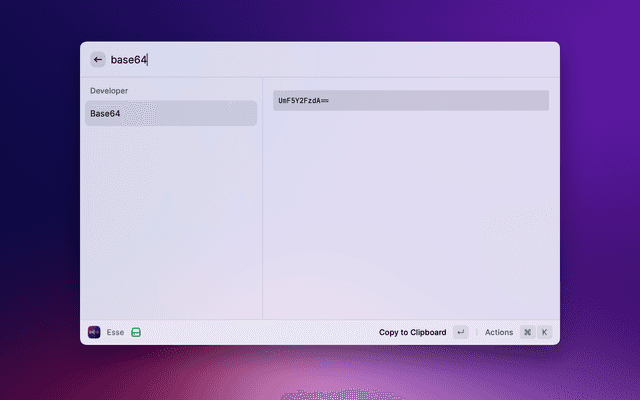Click the back arrow button
The width and height of the screenshot is (640, 400).
pos(97,60)
